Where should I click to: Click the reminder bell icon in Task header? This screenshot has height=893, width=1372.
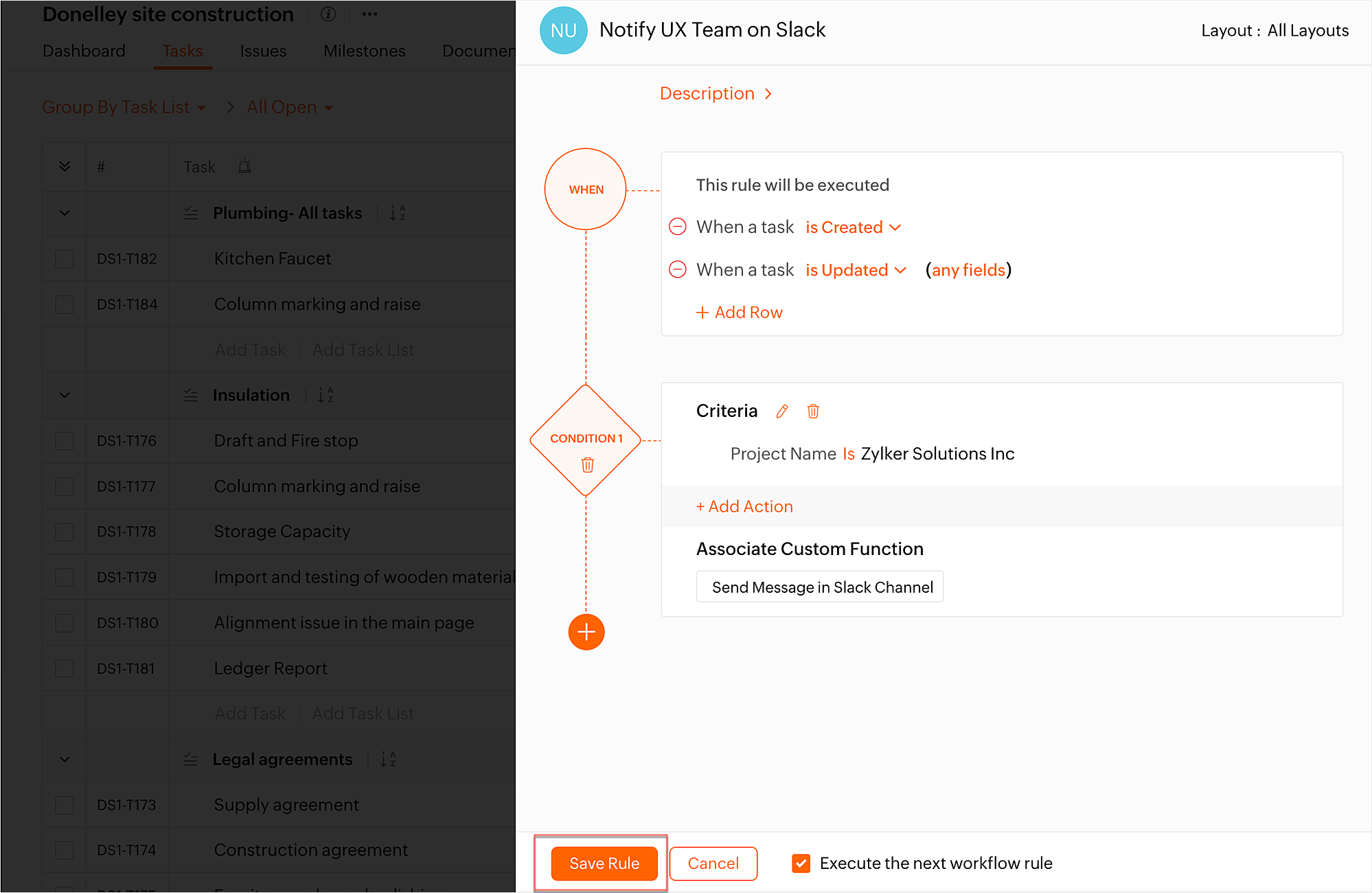pos(245,166)
